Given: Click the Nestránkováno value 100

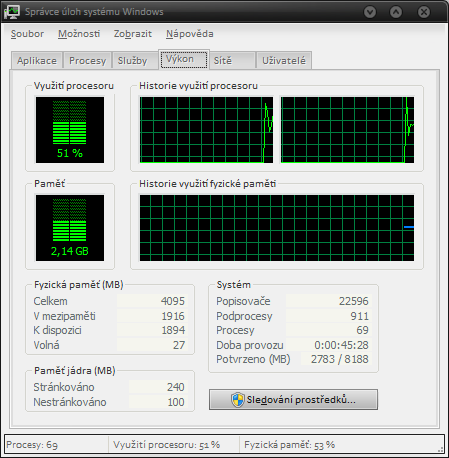Looking at the screenshot, I should coord(176,402).
